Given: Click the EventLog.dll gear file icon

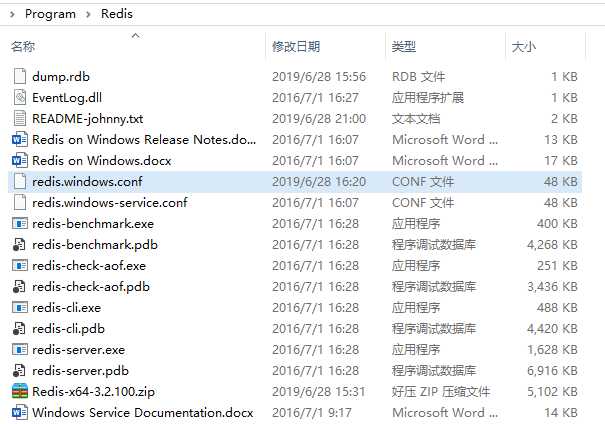Looking at the screenshot, I should (20, 97).
